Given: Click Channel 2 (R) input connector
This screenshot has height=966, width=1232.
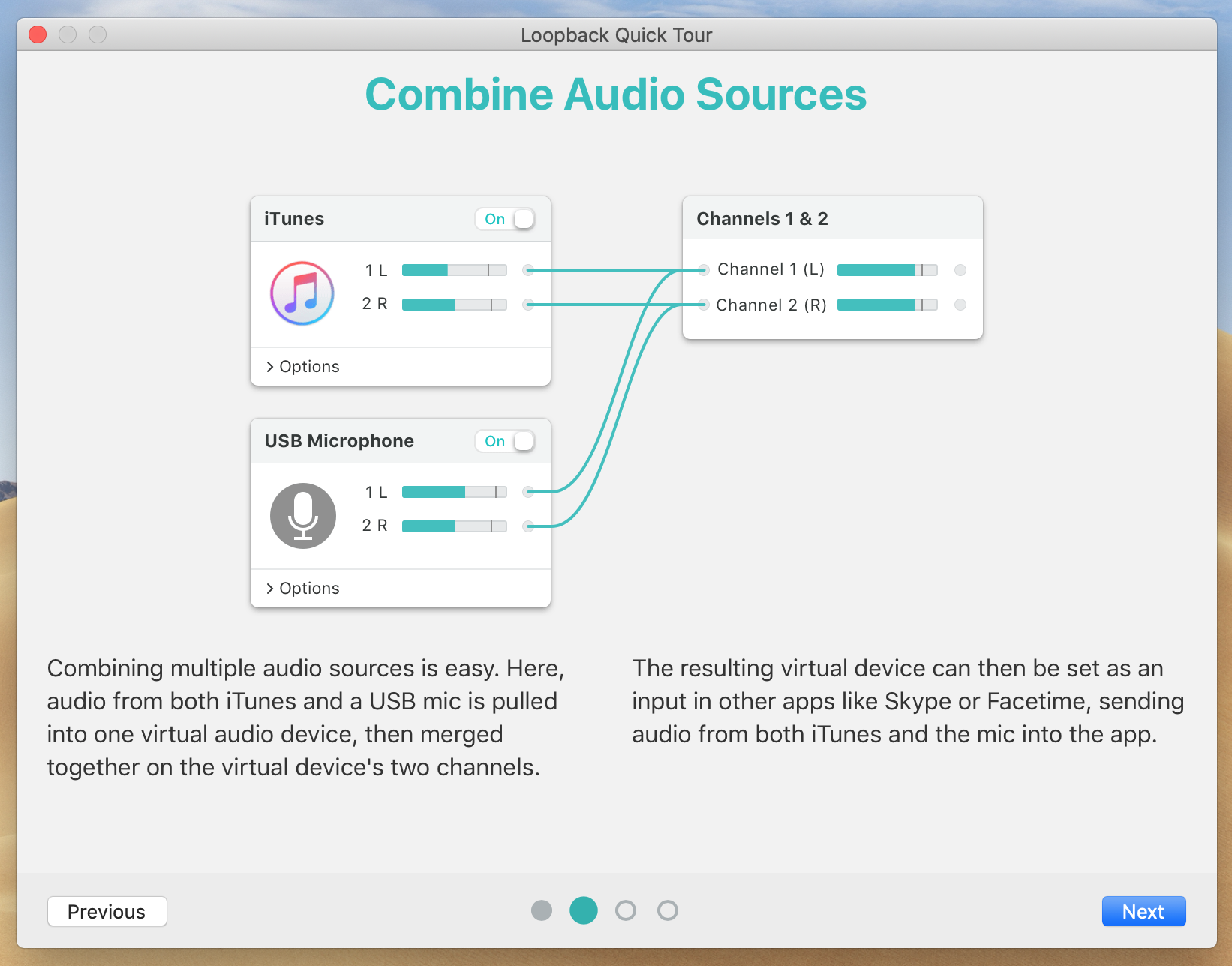Looking at the screenshot, I should pos(703,304).
